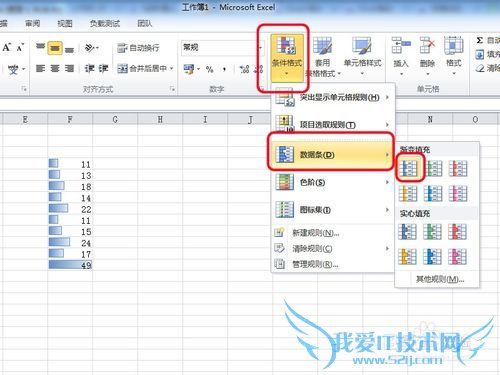The height and width of the screenshot is (375, 500).
Task: Open 项目选取规则(T) submenu
Action: point(332,125)
